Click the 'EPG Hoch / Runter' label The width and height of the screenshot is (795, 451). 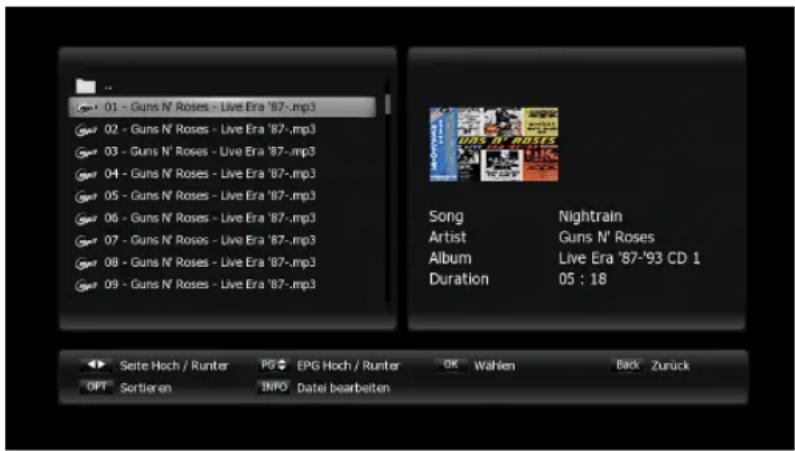tap(348, 366)
